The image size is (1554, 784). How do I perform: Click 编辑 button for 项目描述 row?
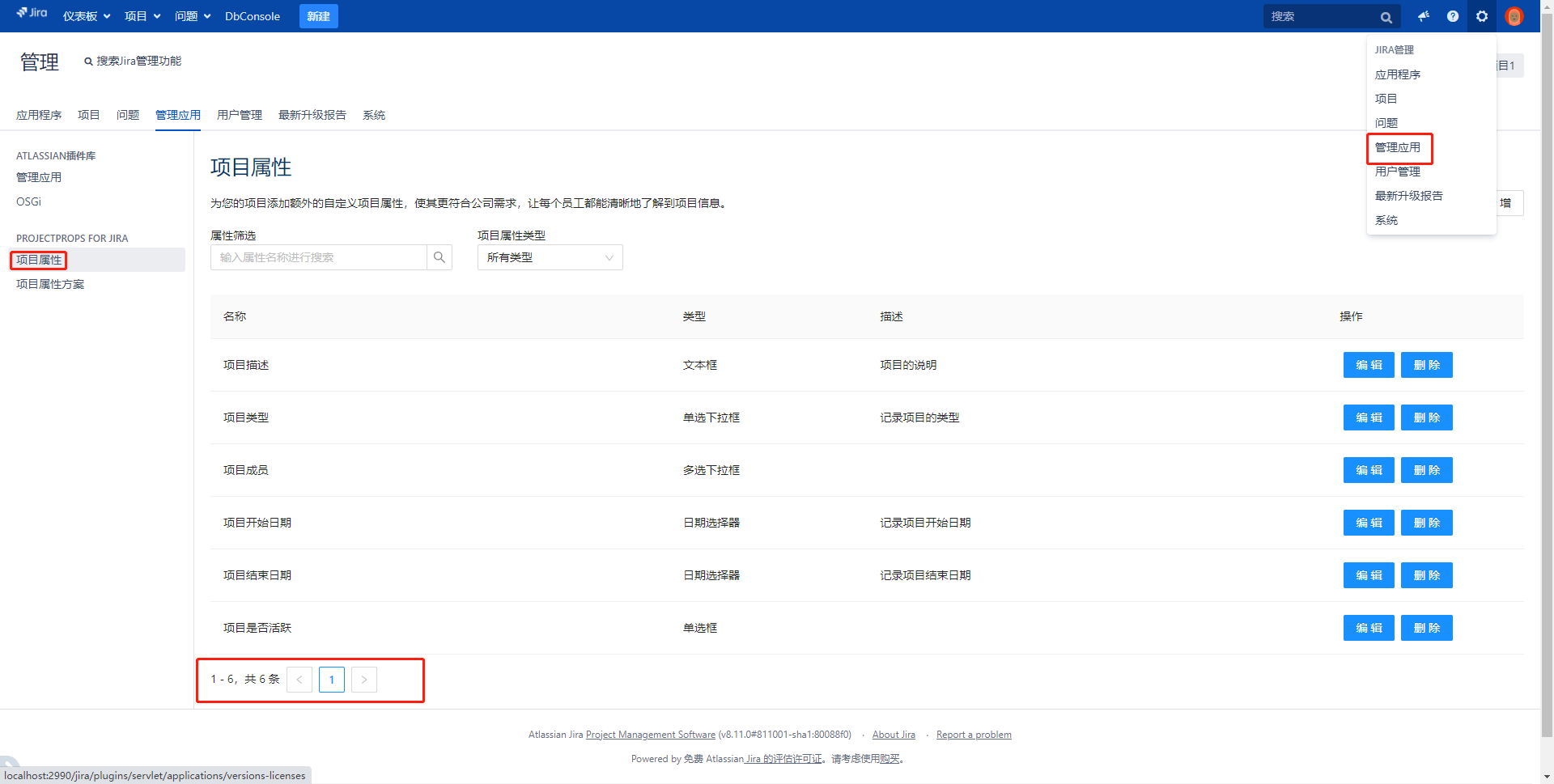click(x=1369, y=365)
